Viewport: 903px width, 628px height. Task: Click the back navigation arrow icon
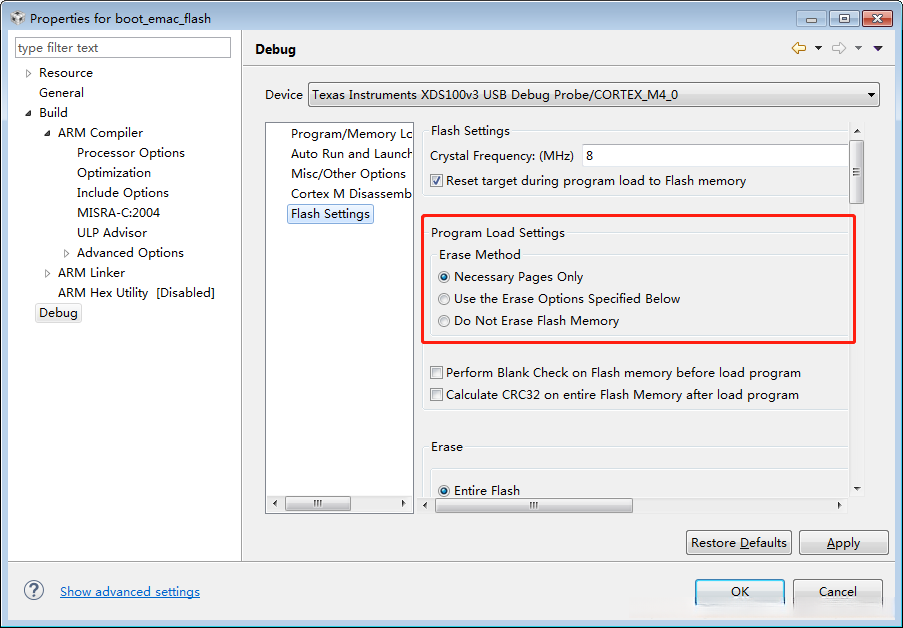point(798,48)
